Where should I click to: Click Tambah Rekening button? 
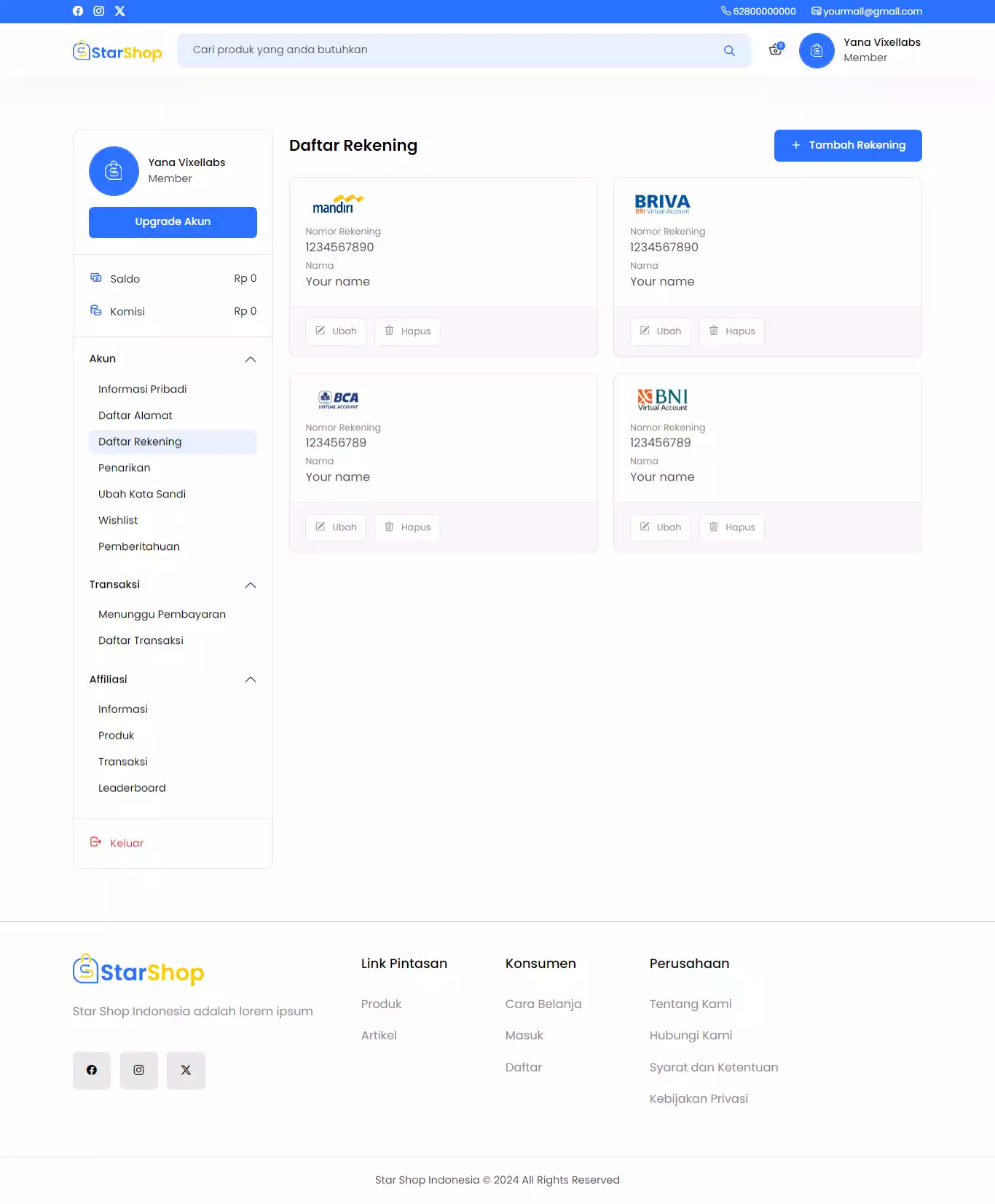click(x=848, y=146)
